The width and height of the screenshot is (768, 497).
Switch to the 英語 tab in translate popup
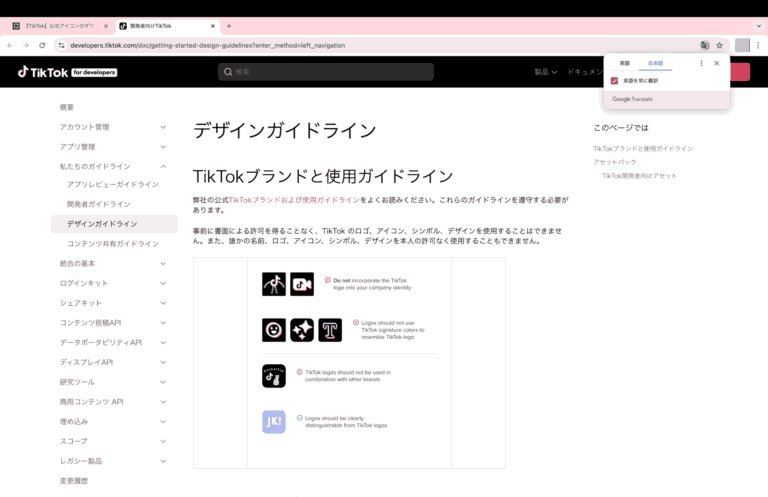pos(624,63)
